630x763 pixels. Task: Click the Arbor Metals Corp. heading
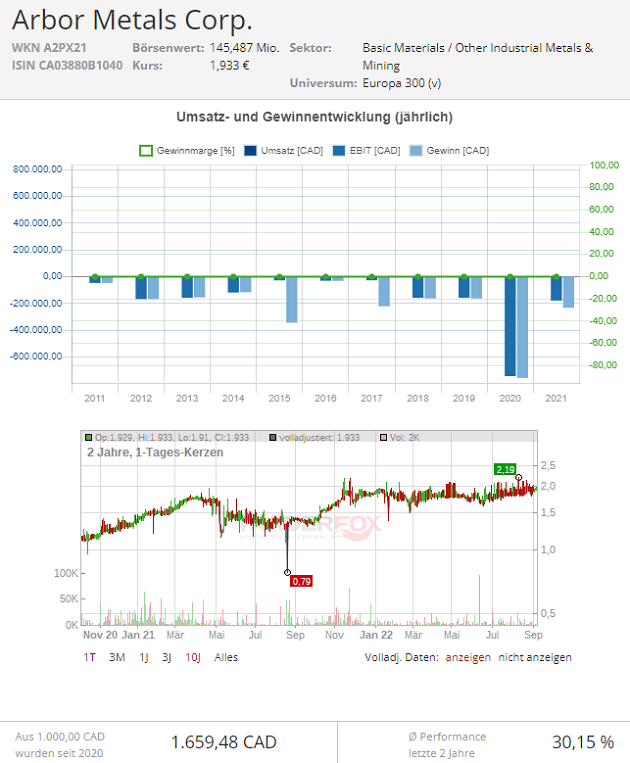(132, 20)
